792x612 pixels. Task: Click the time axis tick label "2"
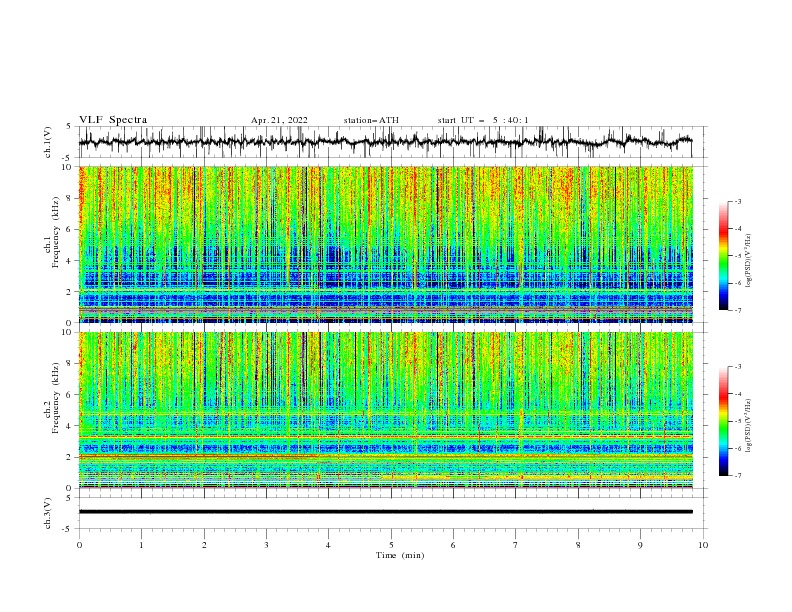click(204, 545)
